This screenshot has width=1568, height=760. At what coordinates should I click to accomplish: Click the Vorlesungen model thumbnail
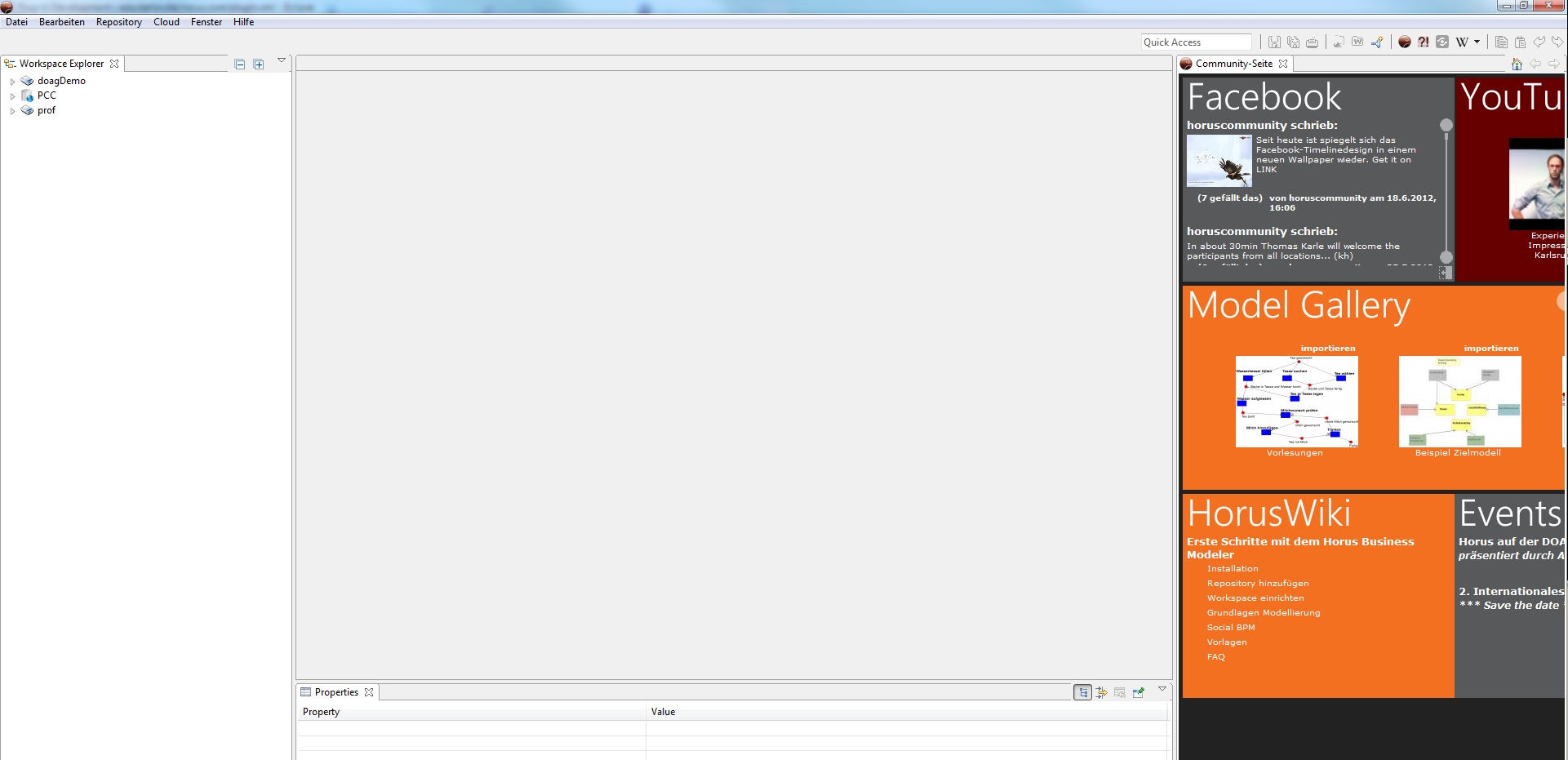coord(1297,402)
